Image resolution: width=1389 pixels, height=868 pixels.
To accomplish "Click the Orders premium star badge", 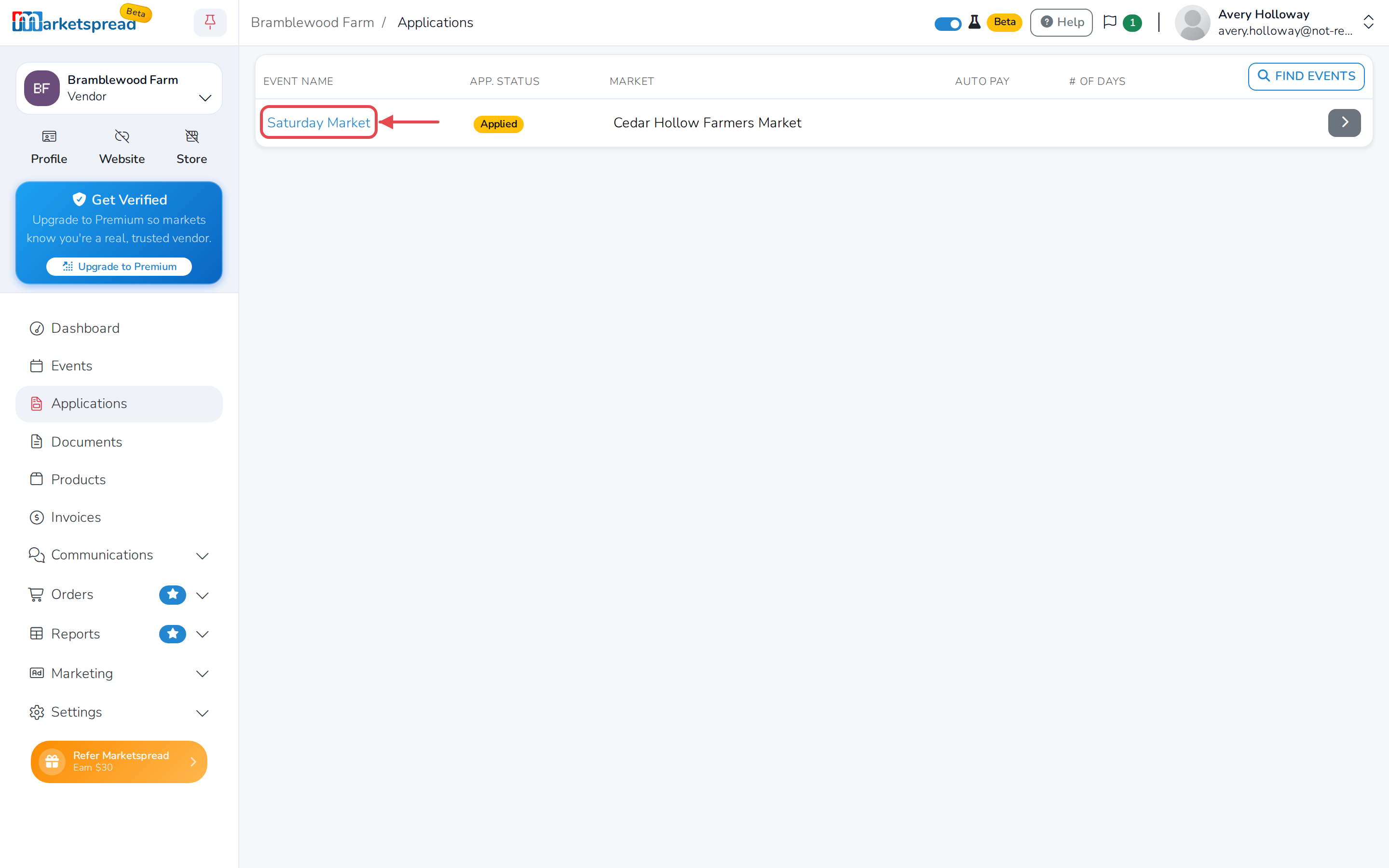I will (x=172, y=595).
